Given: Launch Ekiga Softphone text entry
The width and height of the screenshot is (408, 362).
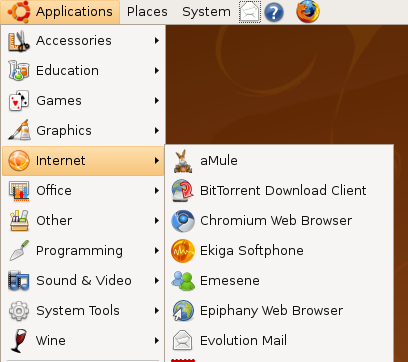Looking at the screenshot, I should click(252, 251).
